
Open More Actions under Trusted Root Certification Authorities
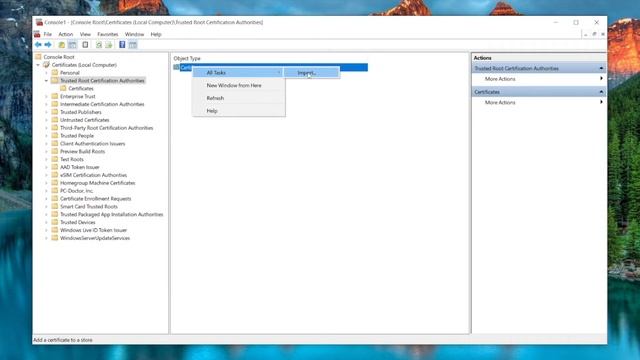point(539,79)
